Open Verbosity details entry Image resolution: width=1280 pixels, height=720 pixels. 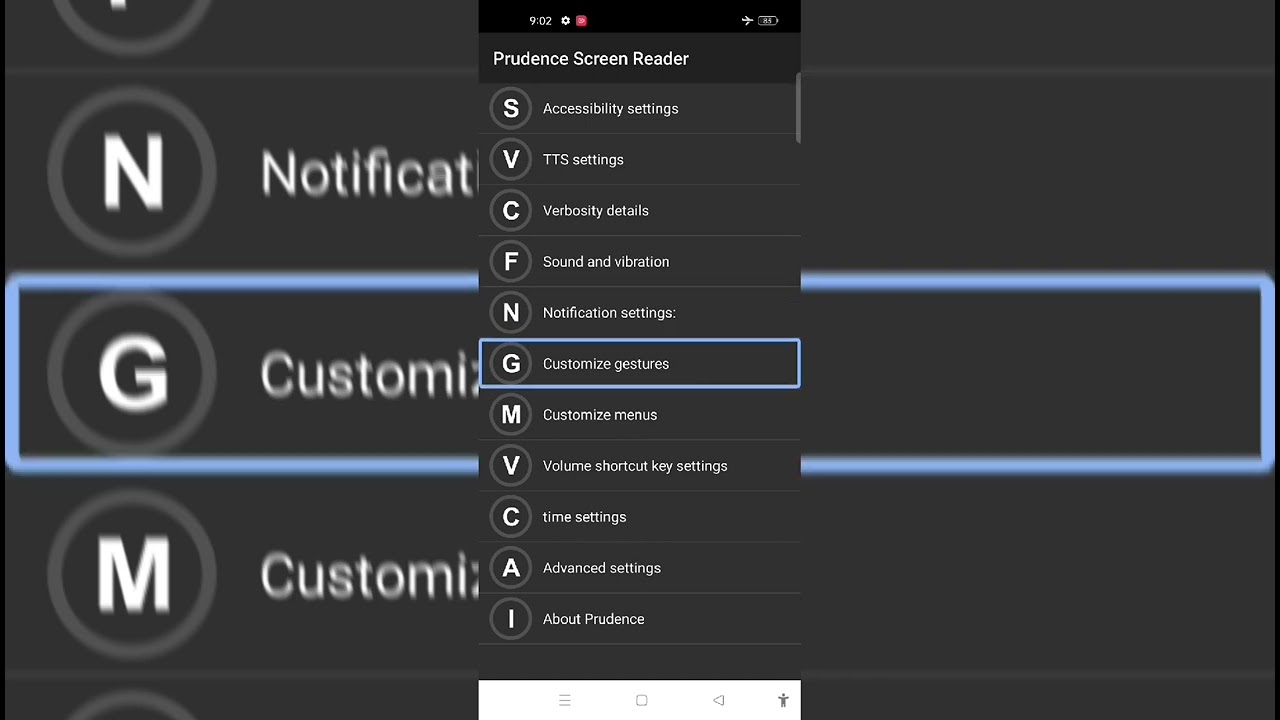[x=639, y=210]
